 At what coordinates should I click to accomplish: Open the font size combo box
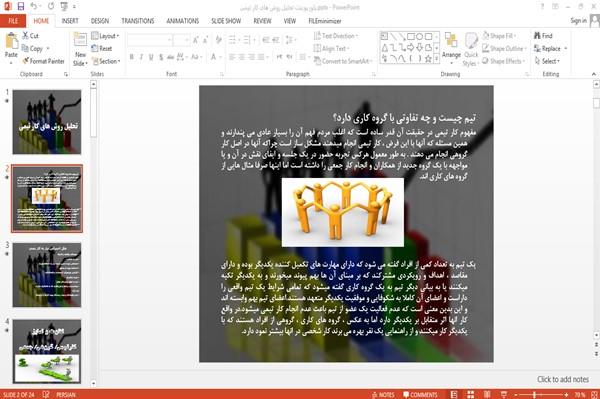click(x=181, y=39)
